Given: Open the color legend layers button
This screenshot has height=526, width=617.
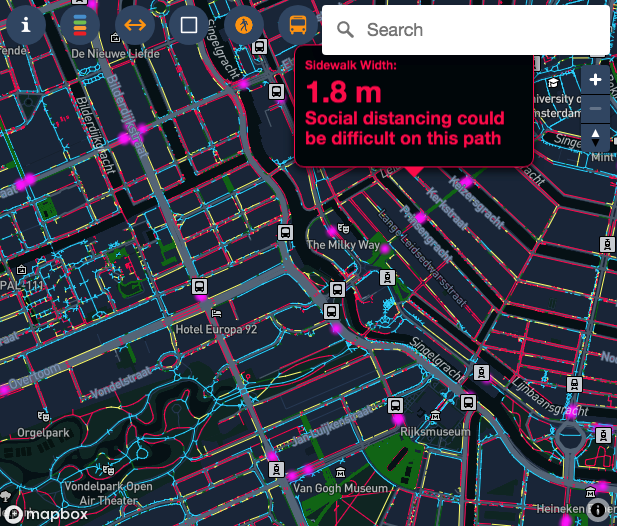Looking at the screenshot, I should 80,25.
